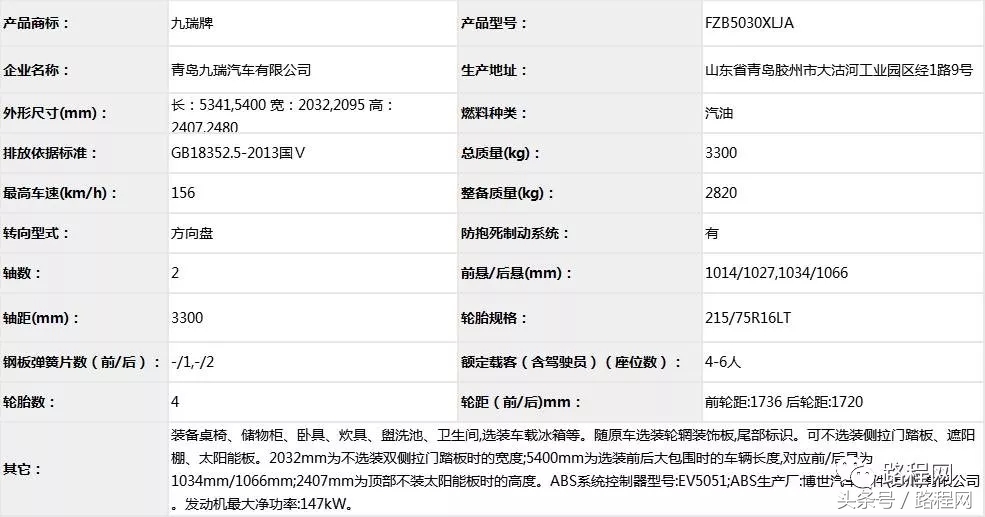This screenshot has height=517, width=985.
Task: Select the top speed value 156
Action: (183, 193)
